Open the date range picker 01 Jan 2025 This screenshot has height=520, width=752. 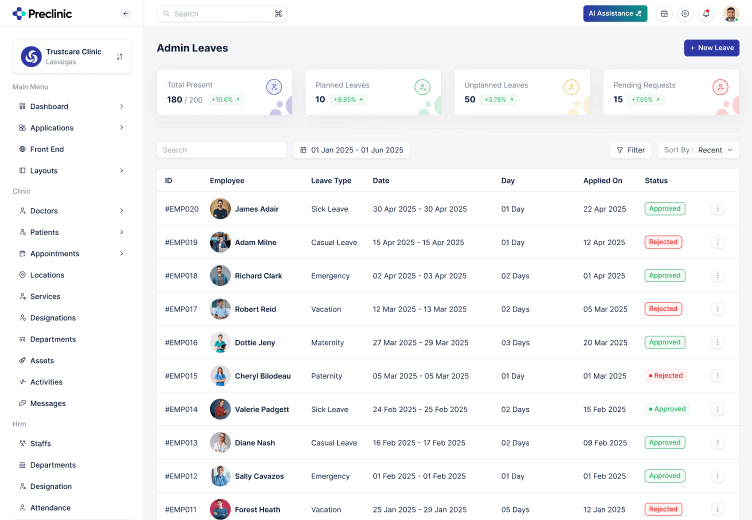pyautogui.click(x=352, y=150)
